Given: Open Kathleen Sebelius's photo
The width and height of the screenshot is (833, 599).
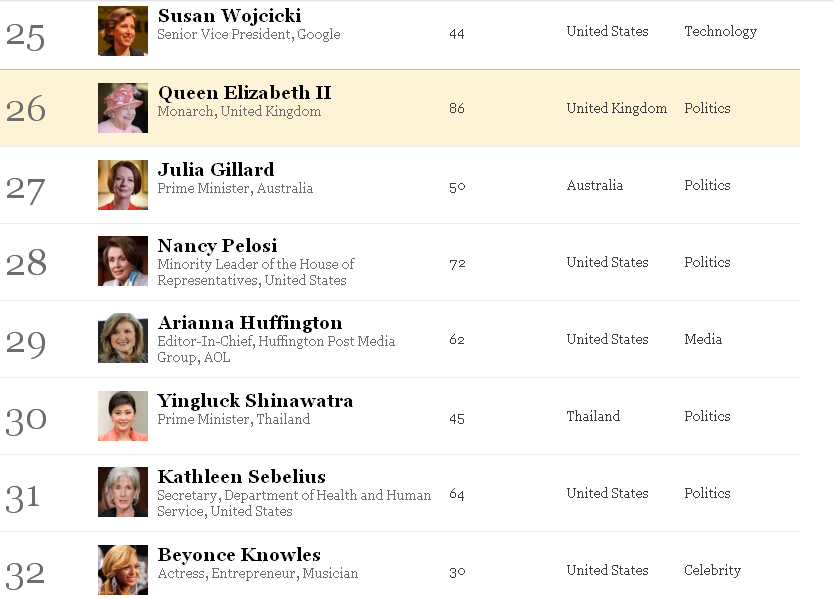Looking at the screenshot, I should (x=123, y=492).
